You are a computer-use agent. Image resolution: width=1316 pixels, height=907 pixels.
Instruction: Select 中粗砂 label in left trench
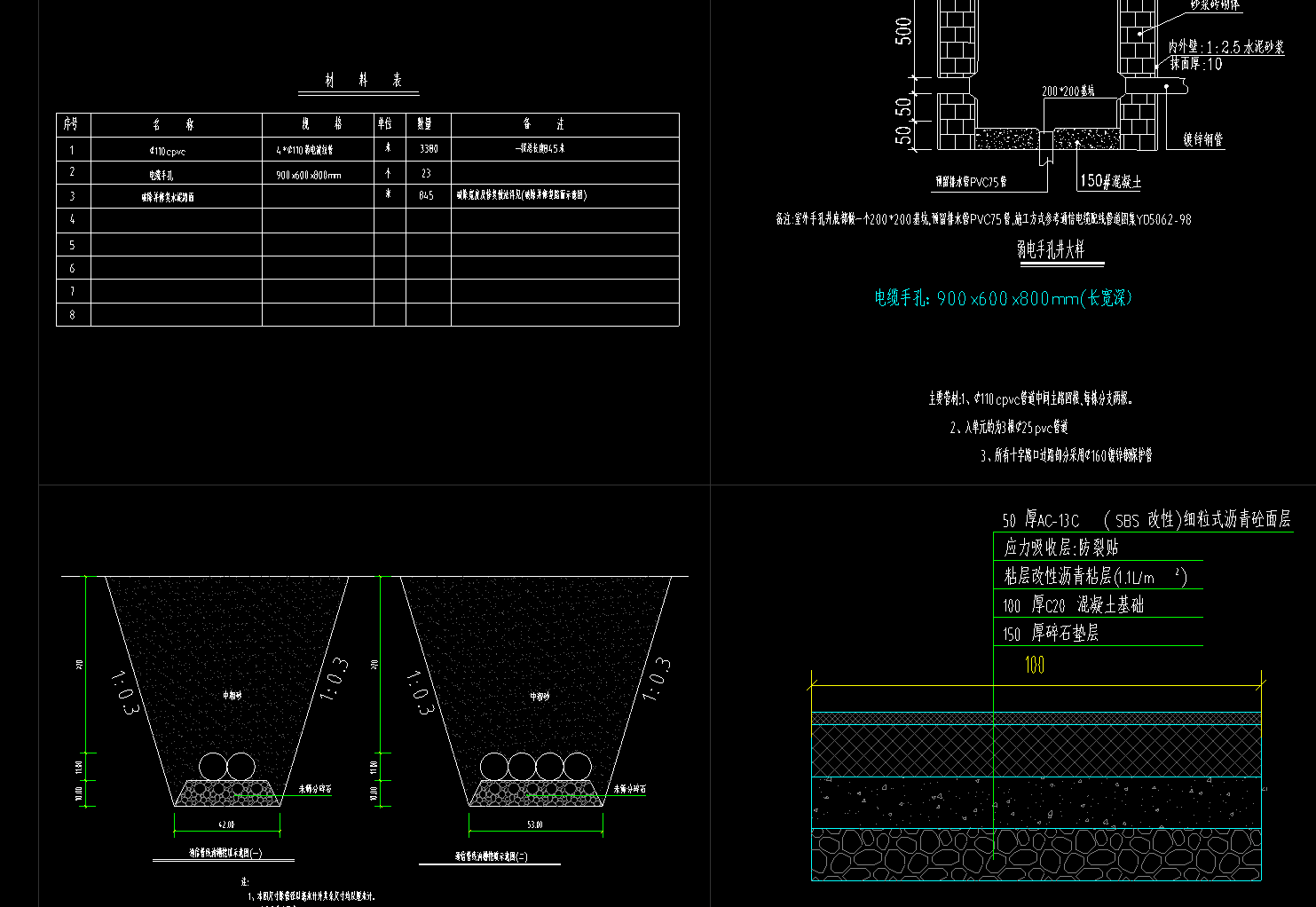(232, 697)
